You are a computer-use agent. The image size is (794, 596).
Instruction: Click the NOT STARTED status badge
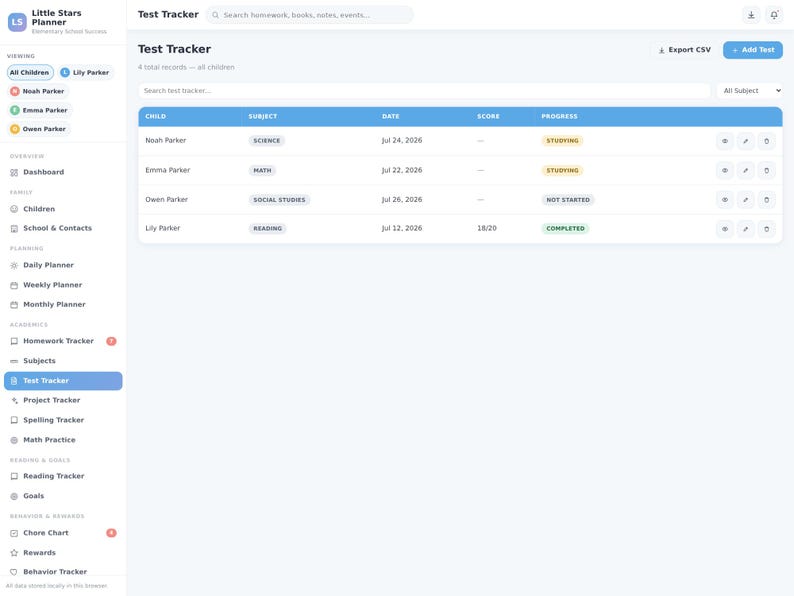(568, 200)
